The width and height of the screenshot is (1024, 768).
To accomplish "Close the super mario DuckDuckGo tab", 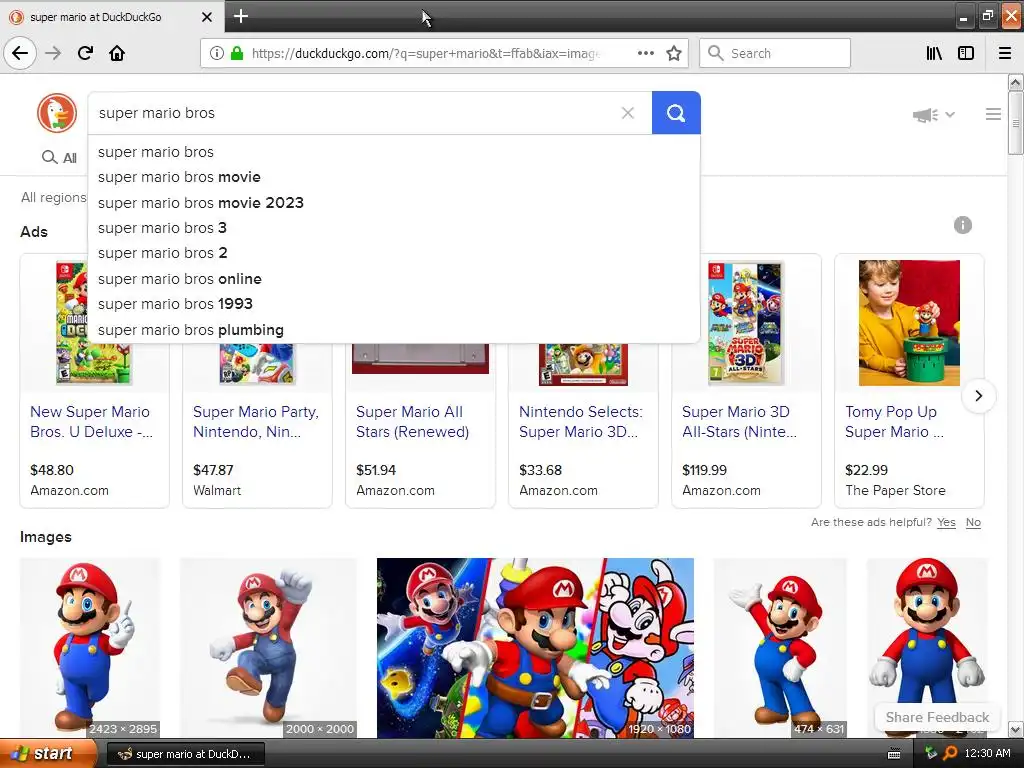I will pyautogui.click(x=206, y=17).
